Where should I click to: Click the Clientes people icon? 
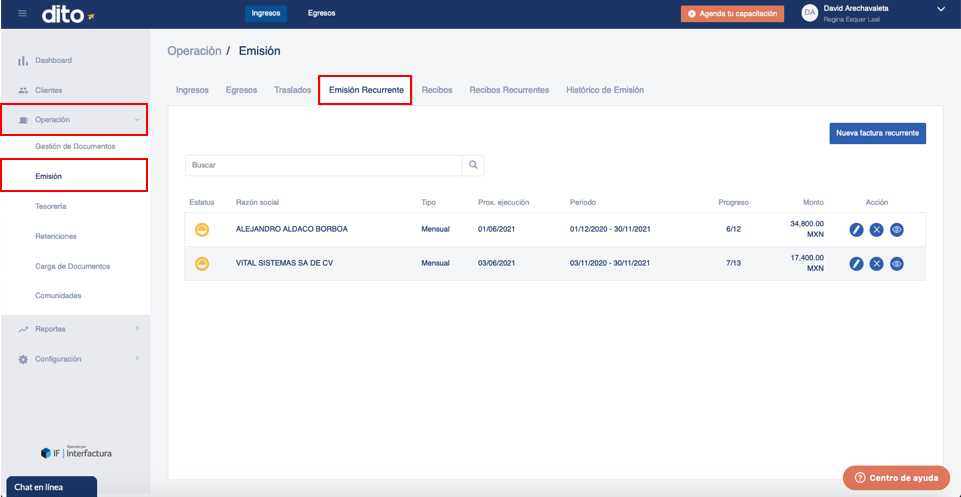tap(23, 90)
